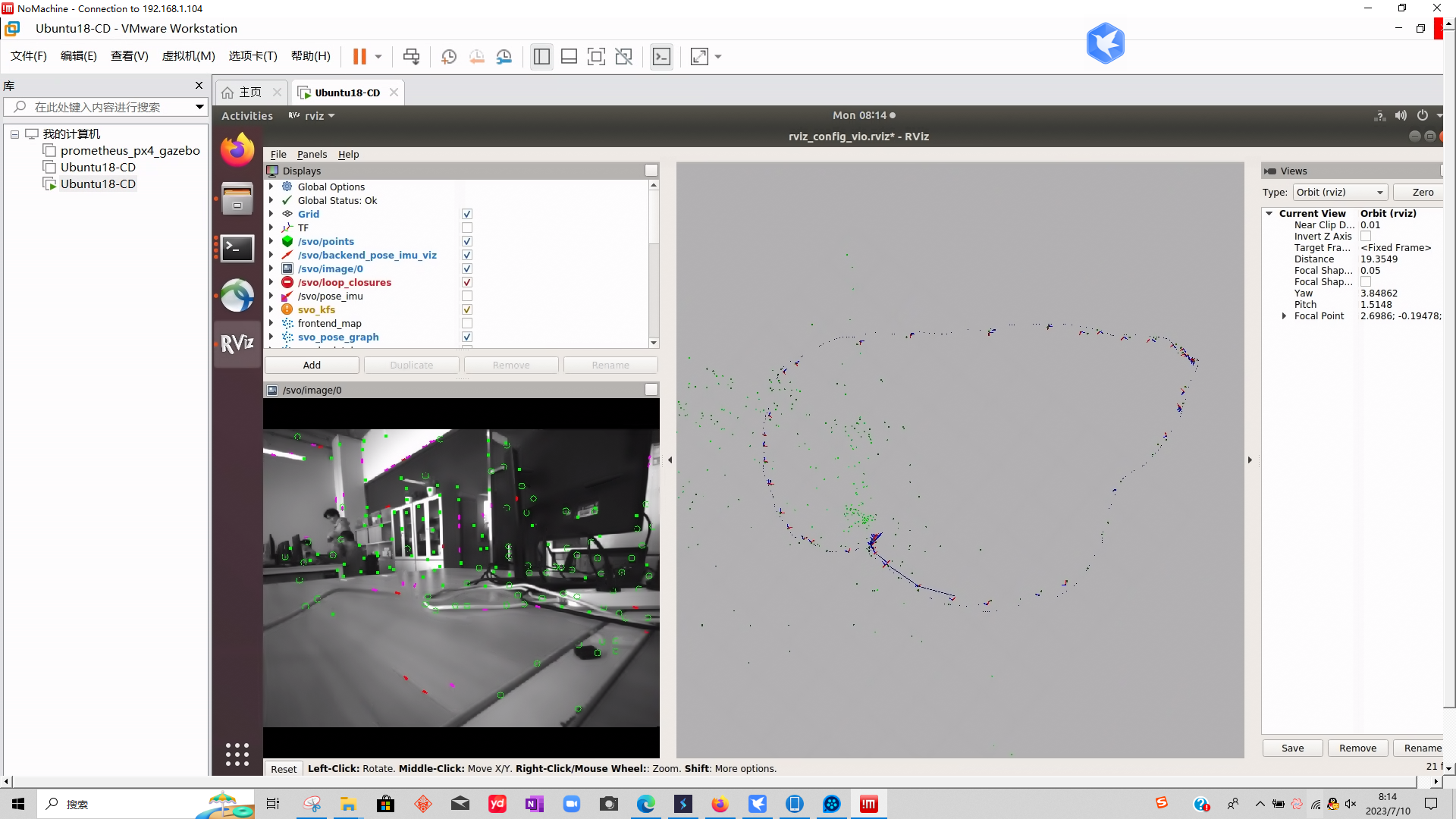Open Terminal from the Ubuntu dock

(x=237, y=248)
